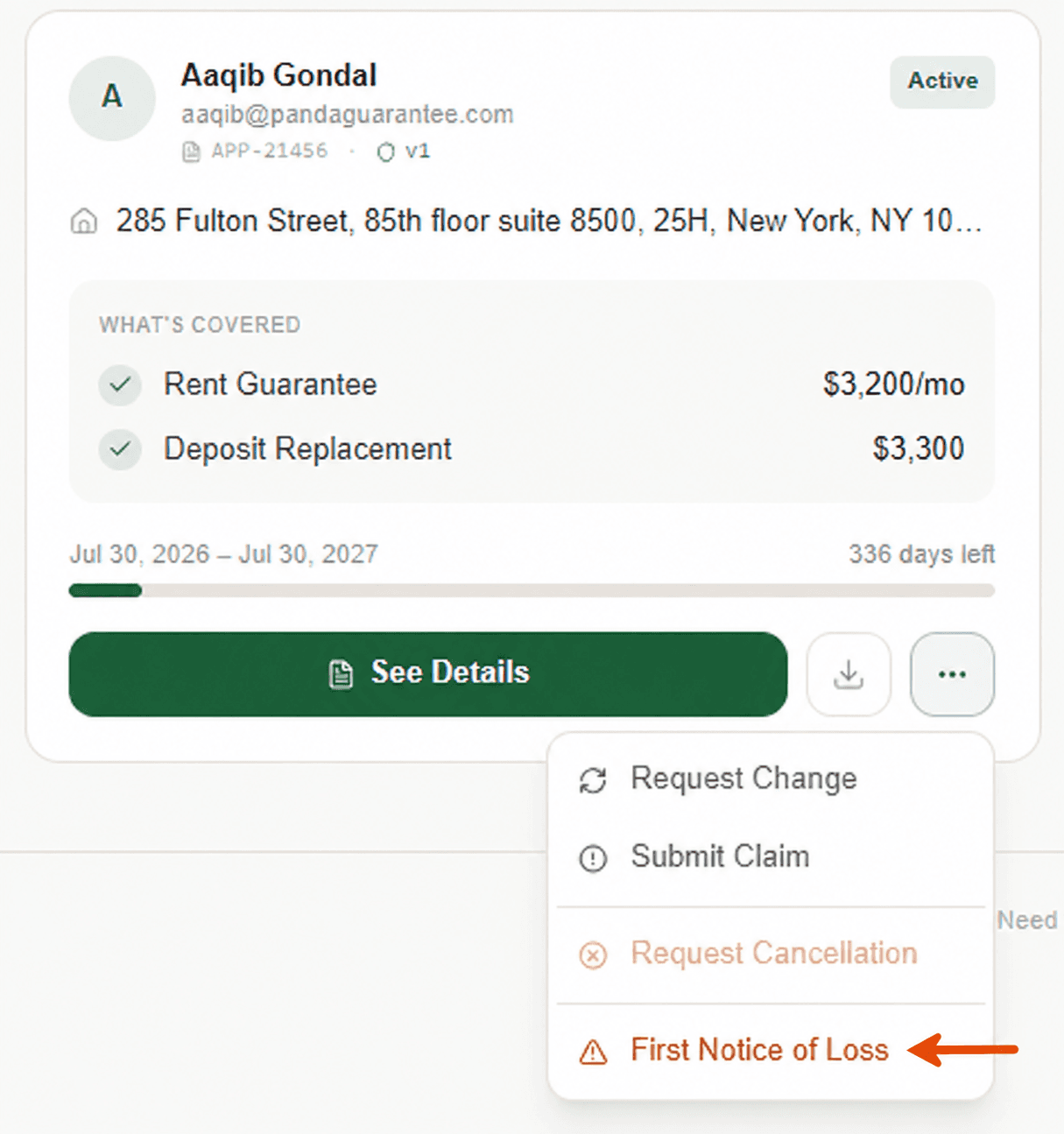Click the version circle icon near v1
The height and width of the screenshot is (1134, 1064).
pos(385,152)
